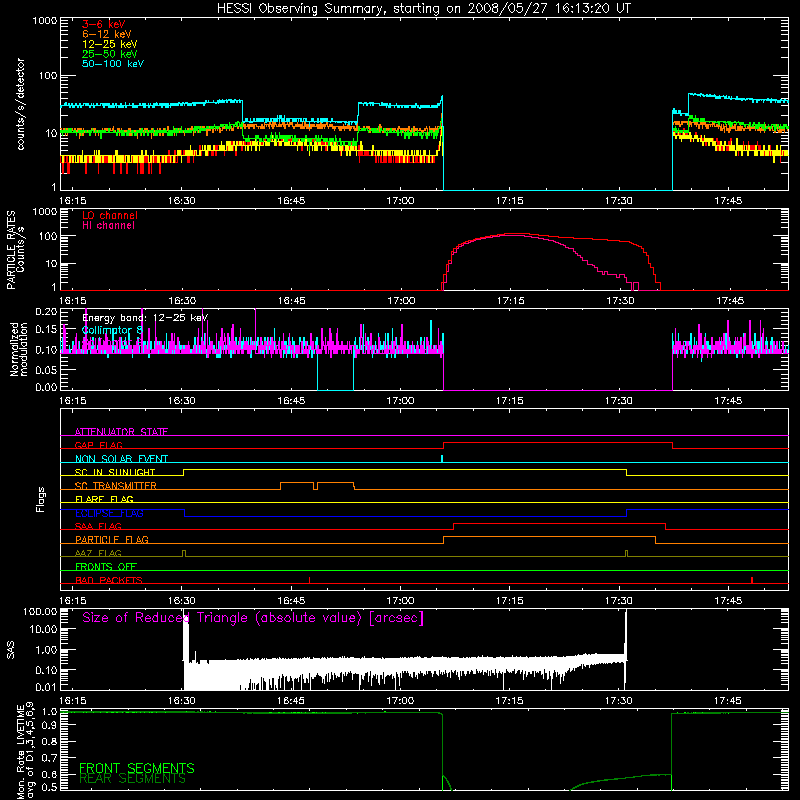This screenshot has width=800, height=800.
Task: Click the BAD PACKETS flag label
Action: click(x=109, y=580)
